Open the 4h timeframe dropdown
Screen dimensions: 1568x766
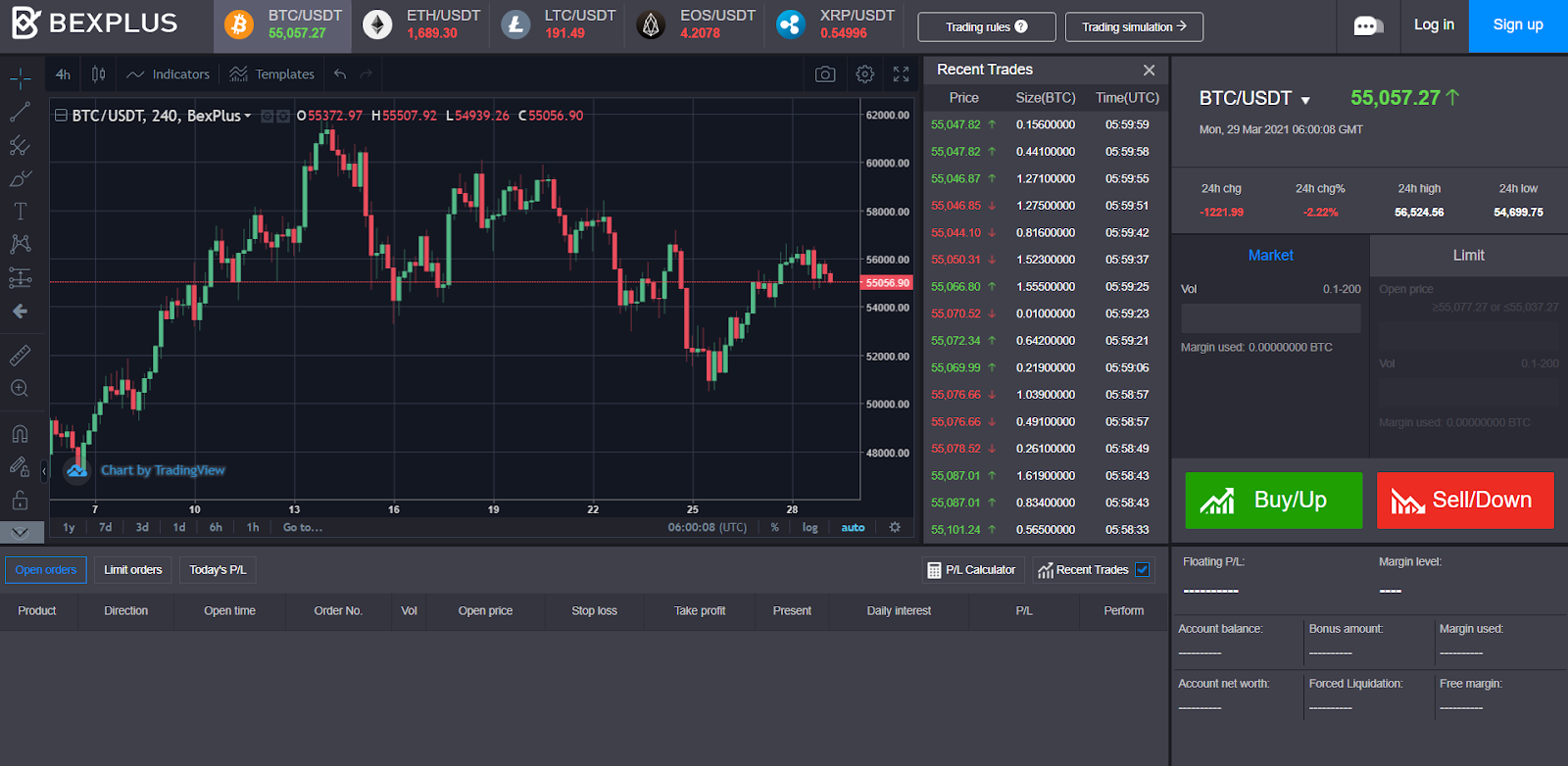click(x=63, y=74)
